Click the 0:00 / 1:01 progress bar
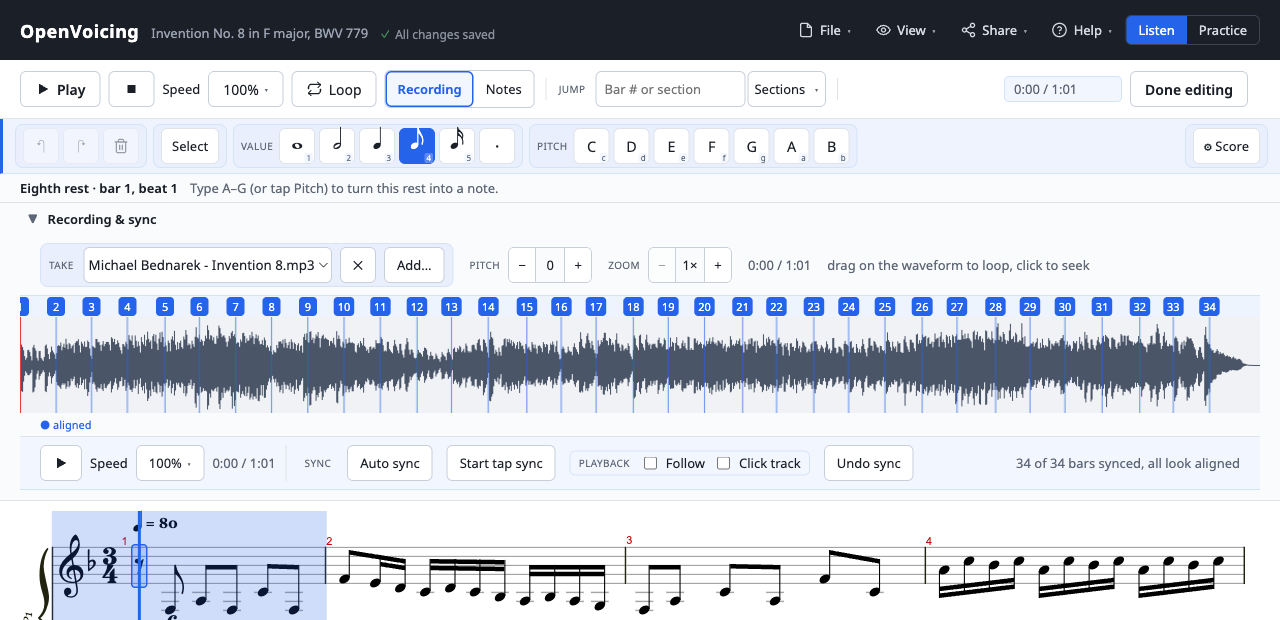Image resolution: width=1280 pixels, height=620 pixels. 1063,89
